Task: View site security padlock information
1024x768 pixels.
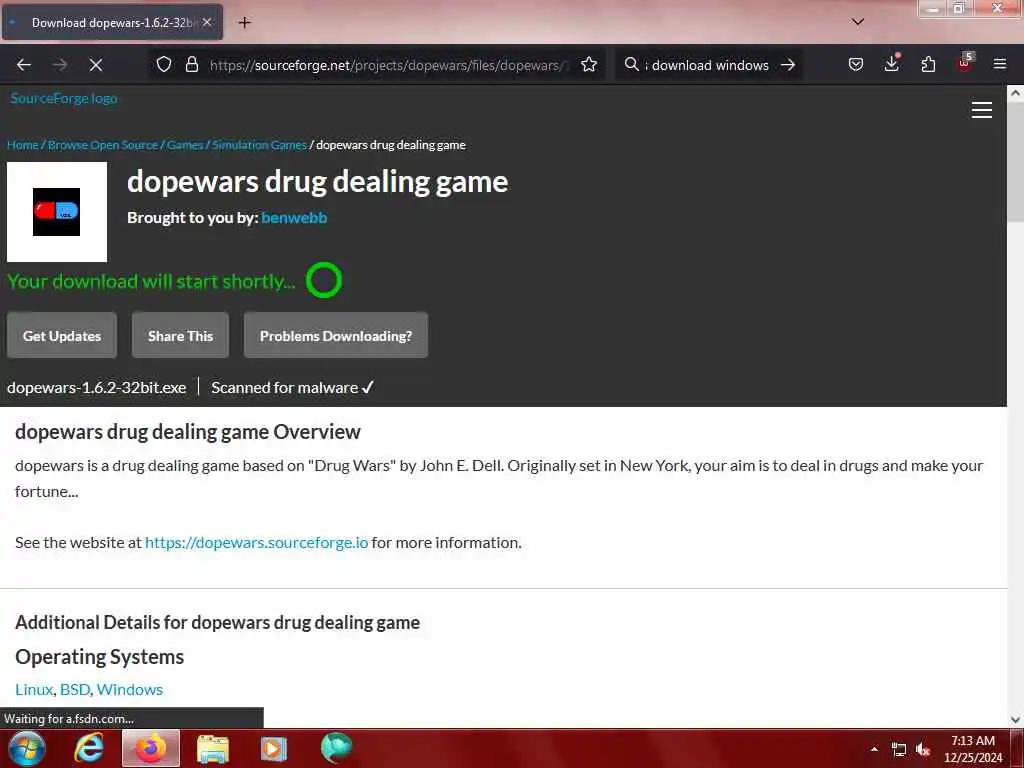Action: [x=191, y=65]
